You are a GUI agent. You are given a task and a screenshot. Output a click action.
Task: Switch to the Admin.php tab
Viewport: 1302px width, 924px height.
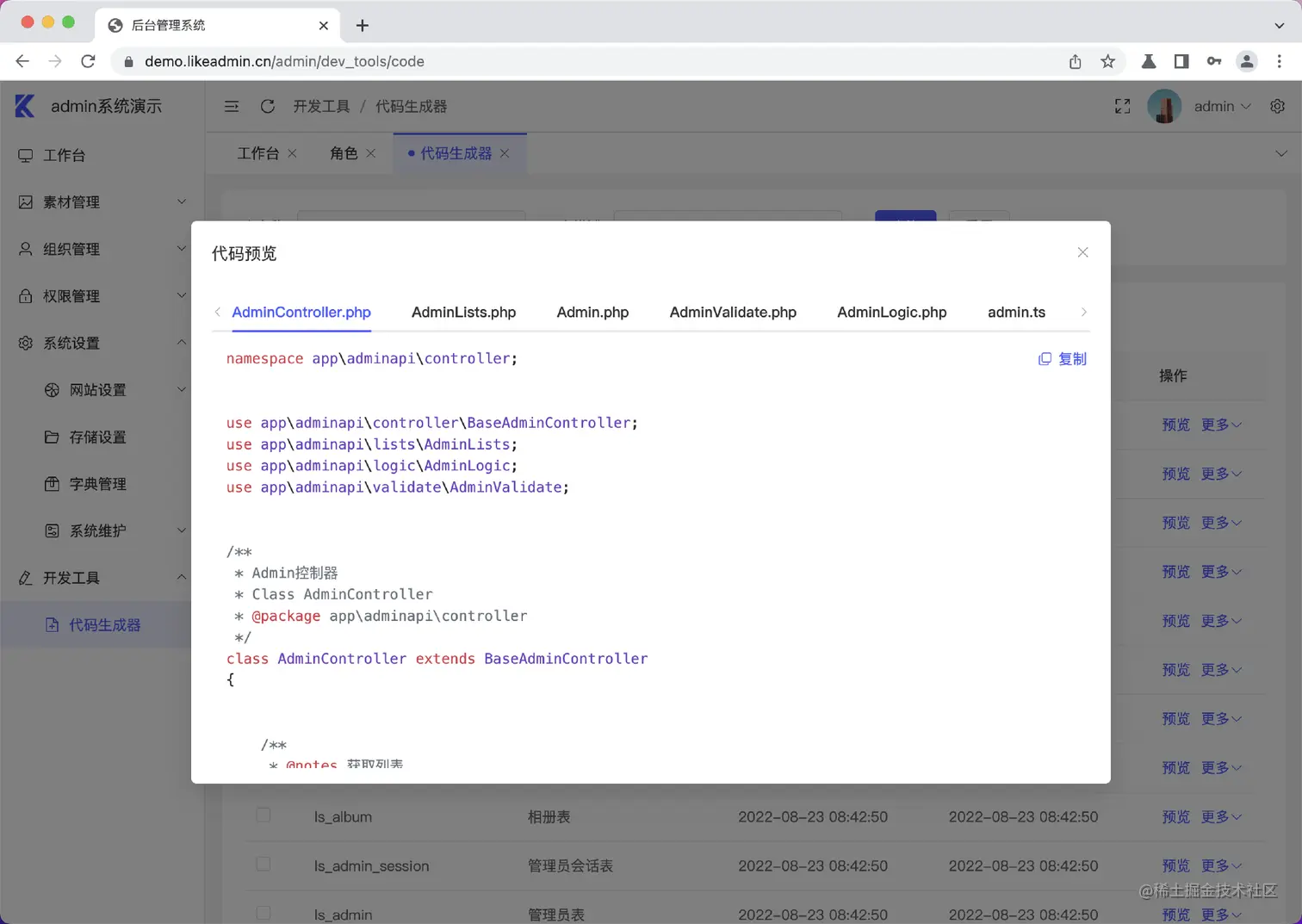[x=592, y=312]
